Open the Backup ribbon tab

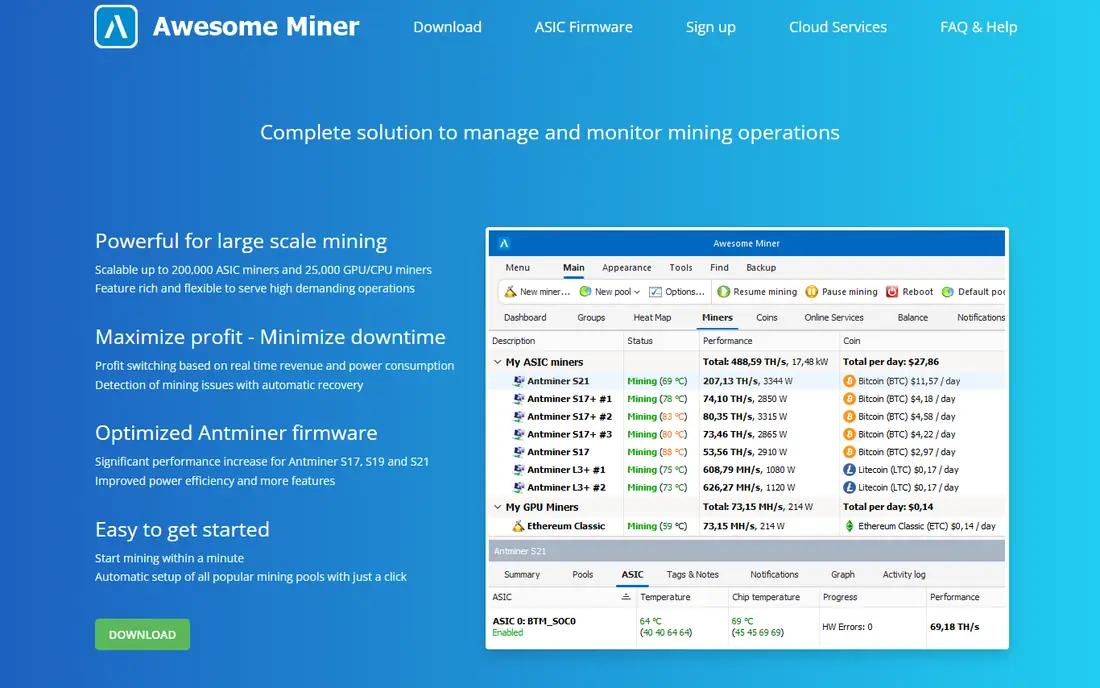760,267
